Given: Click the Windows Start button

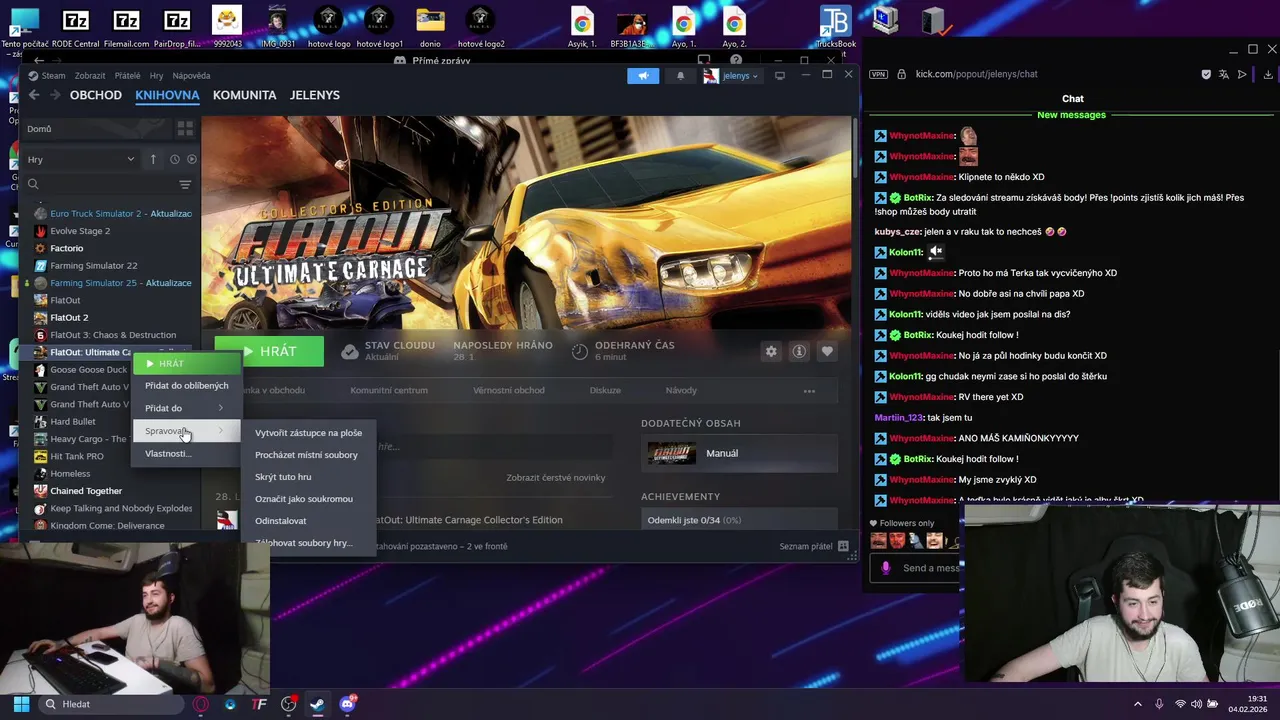Looking at the screenshot, I should [21, 704].
